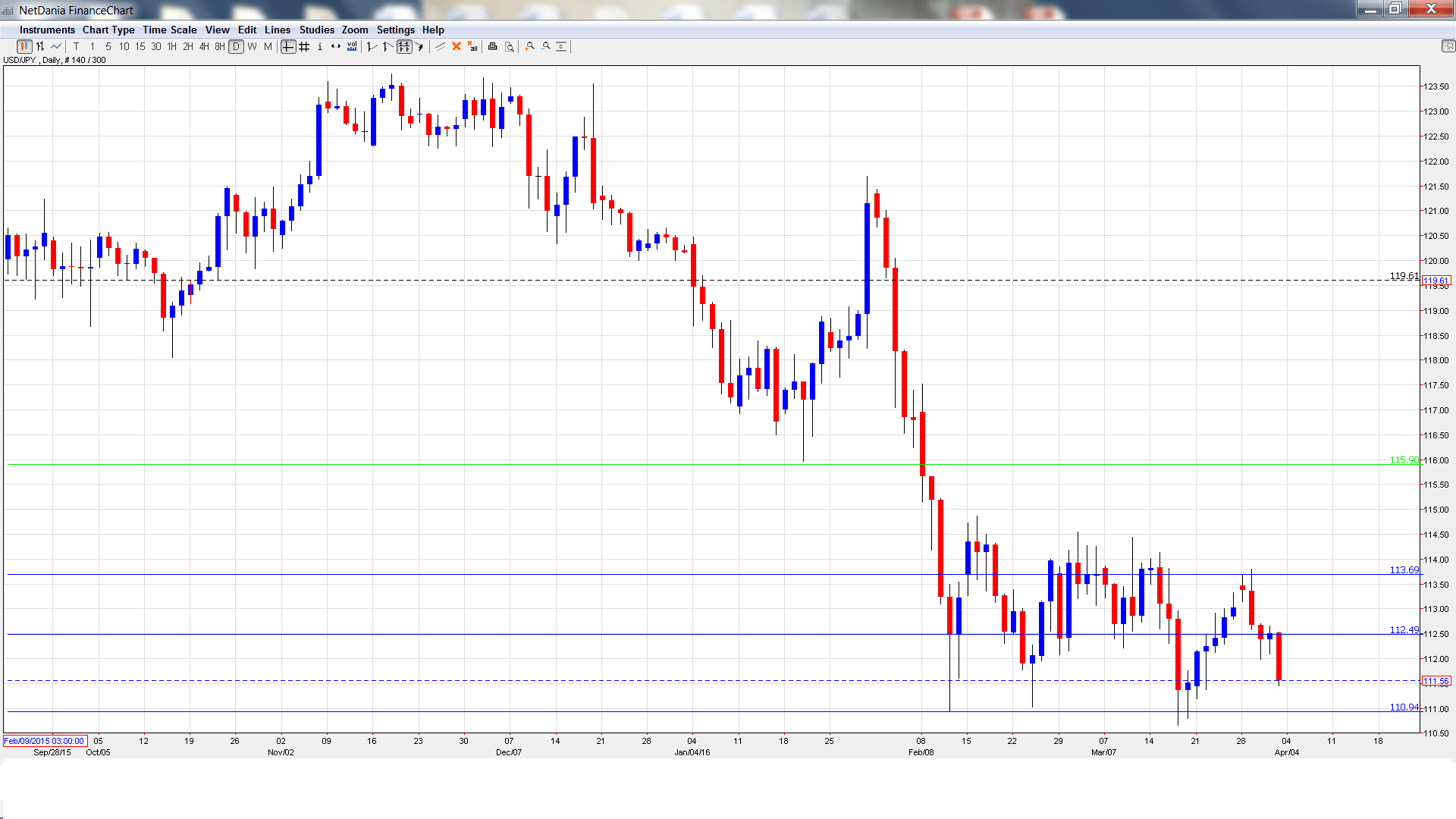Expand the Lines menu
The width and height of the screenshot is (1456, 819).
click(278, 30)
